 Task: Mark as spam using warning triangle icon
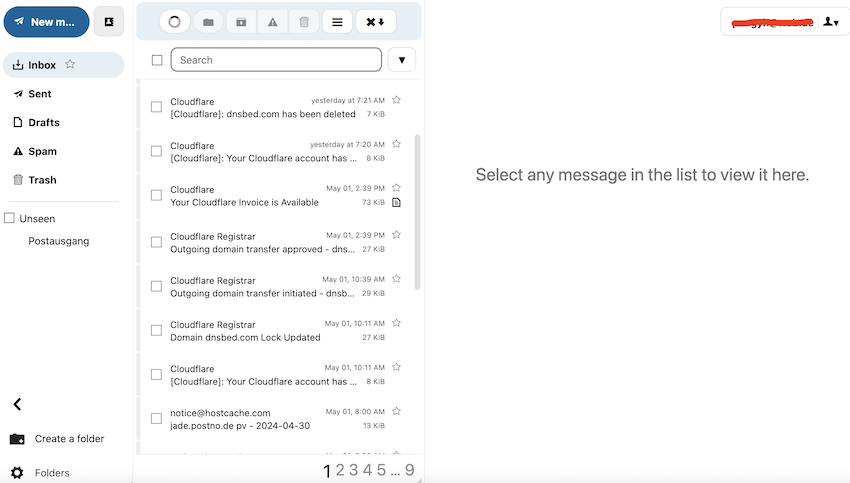[272, 21]
